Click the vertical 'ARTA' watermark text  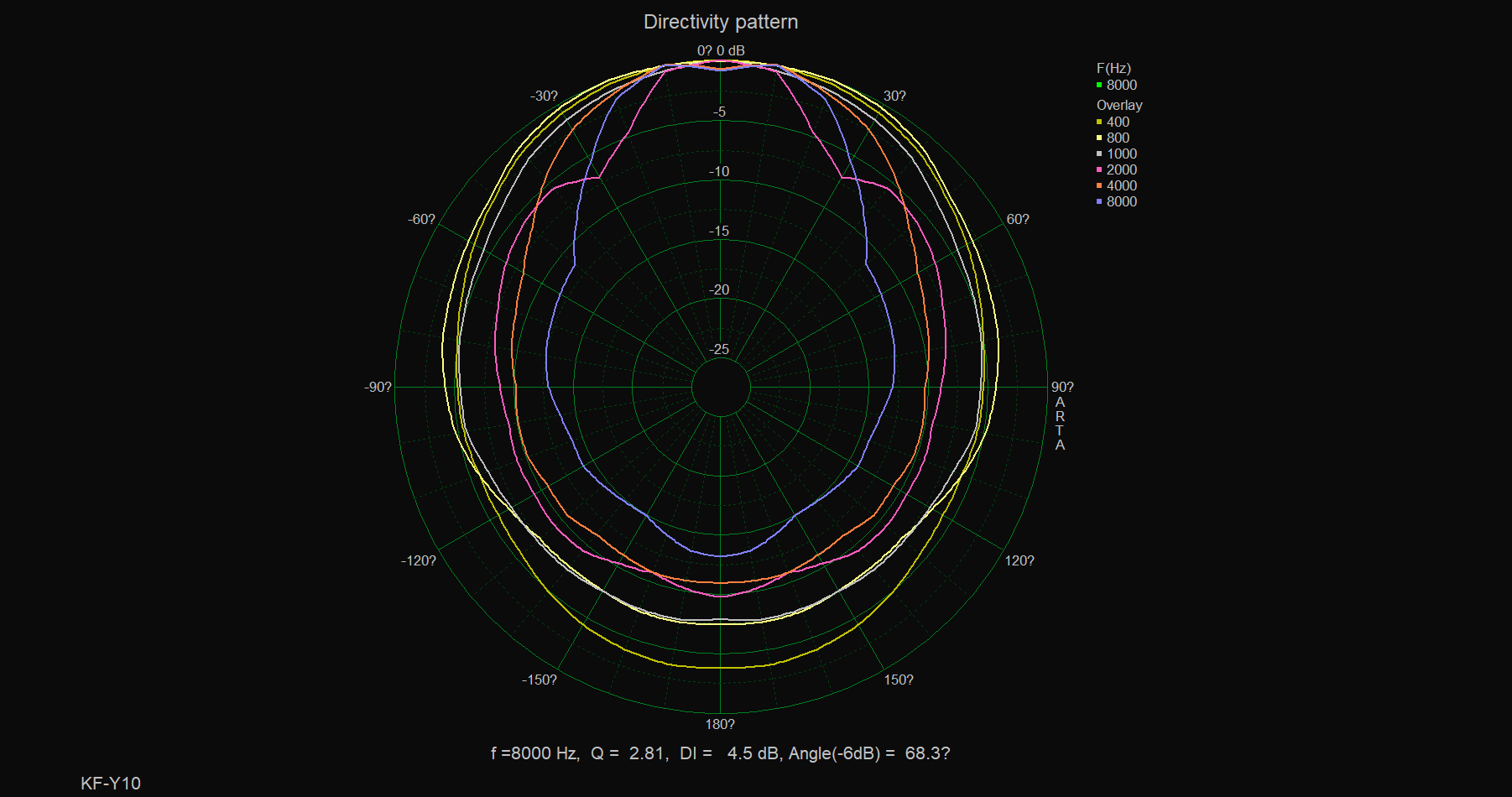[x=1060, y=424]
